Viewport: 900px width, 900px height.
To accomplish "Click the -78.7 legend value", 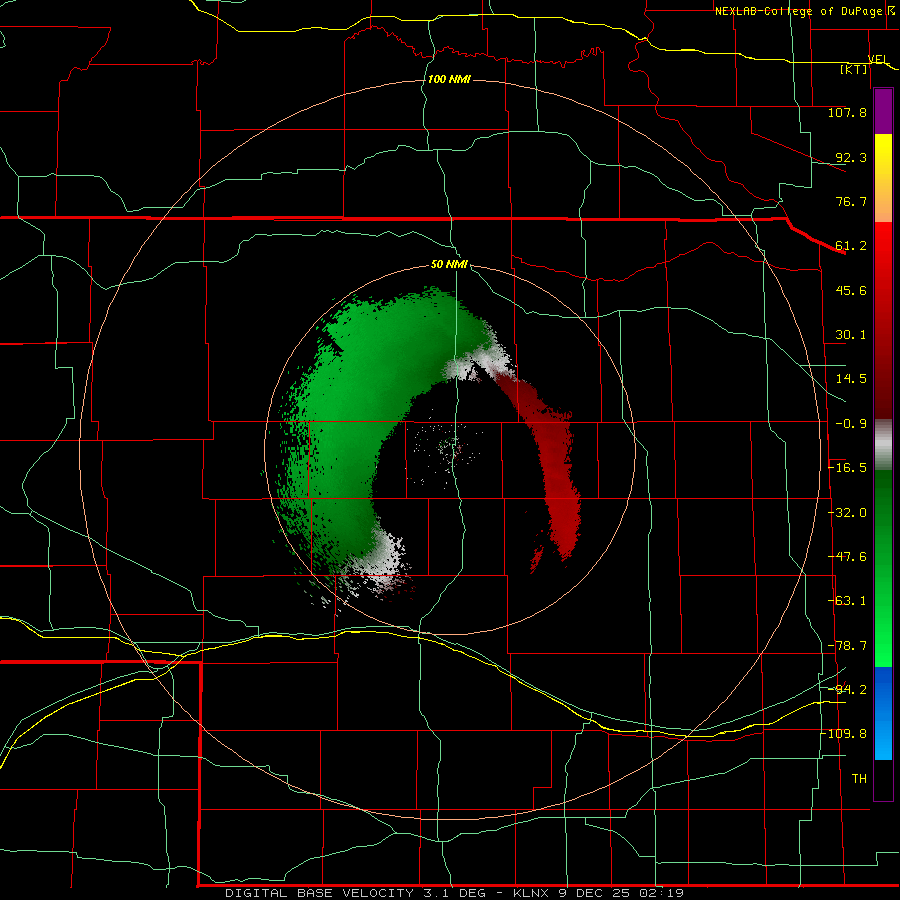I will tap(847, 646).
